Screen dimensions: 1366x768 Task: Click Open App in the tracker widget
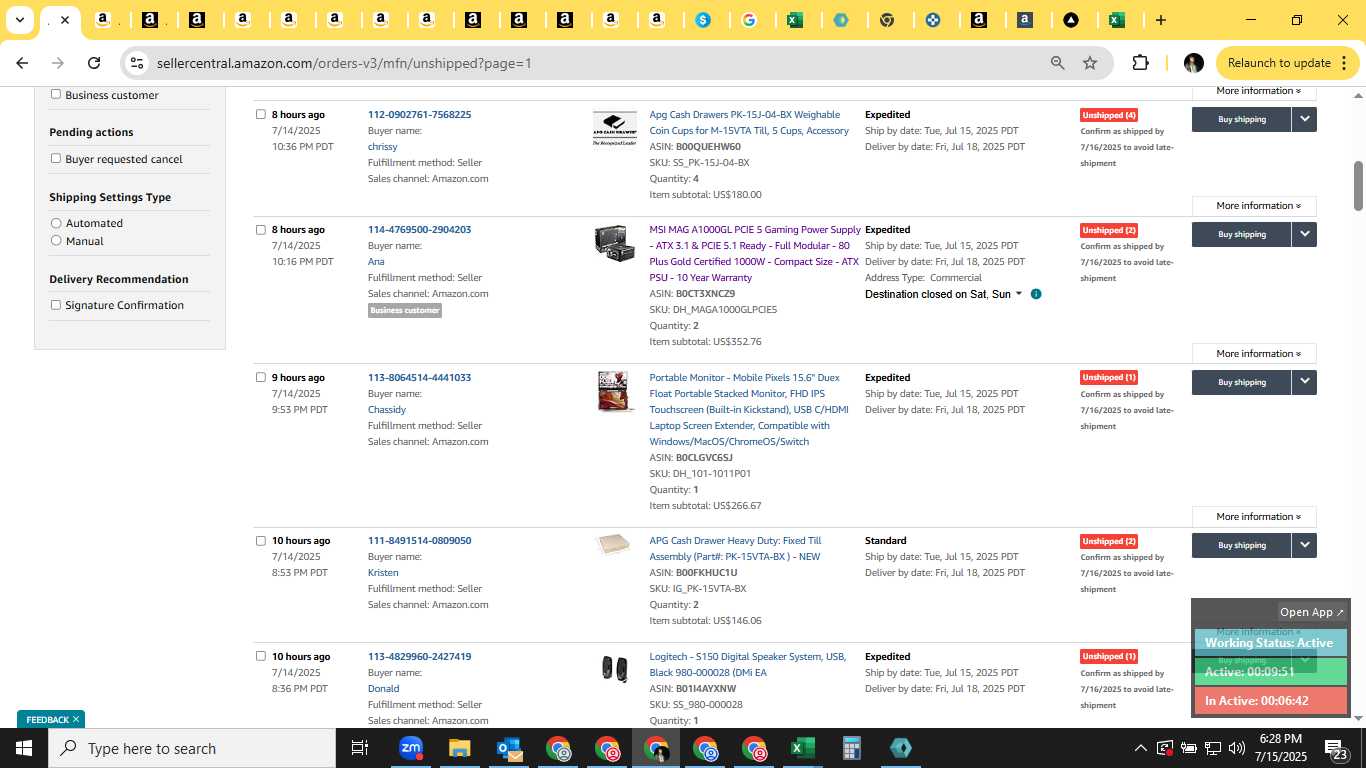pyautogui.click(x=1312, y=612)
